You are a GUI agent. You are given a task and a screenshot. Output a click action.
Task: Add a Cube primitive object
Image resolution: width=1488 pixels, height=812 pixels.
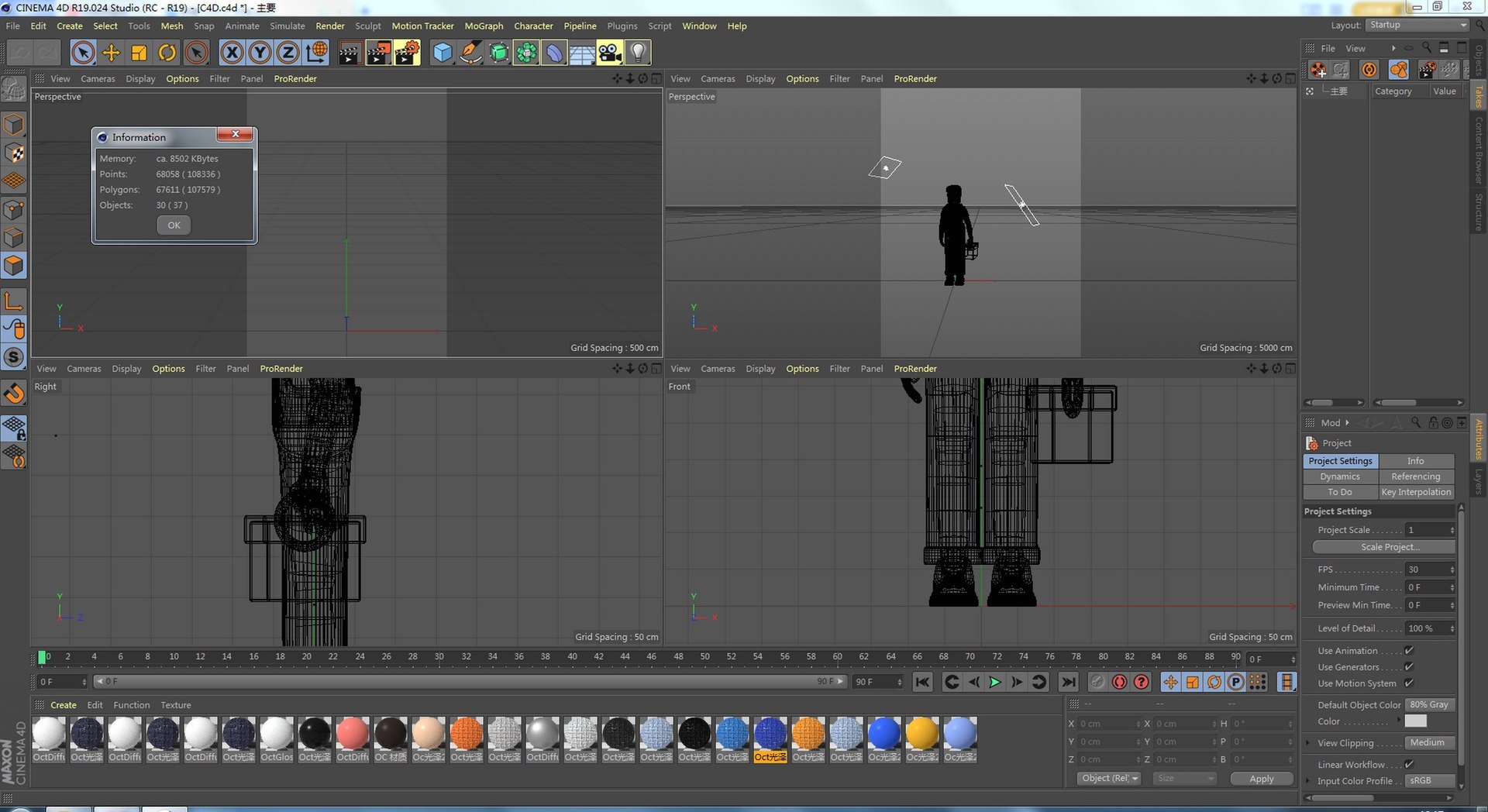point(443,53)
